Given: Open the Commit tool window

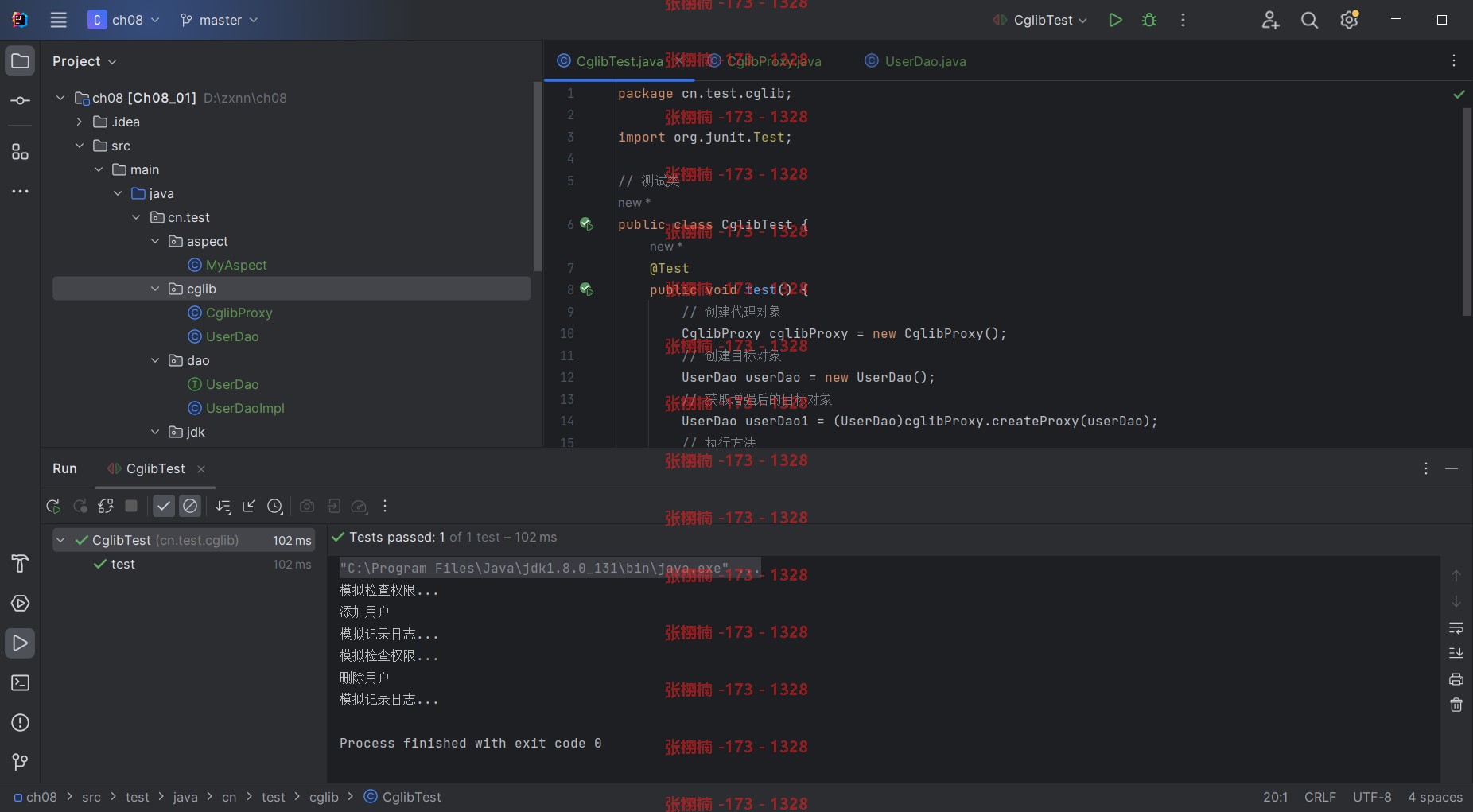Looking at the screenshot, I should 20,101.
